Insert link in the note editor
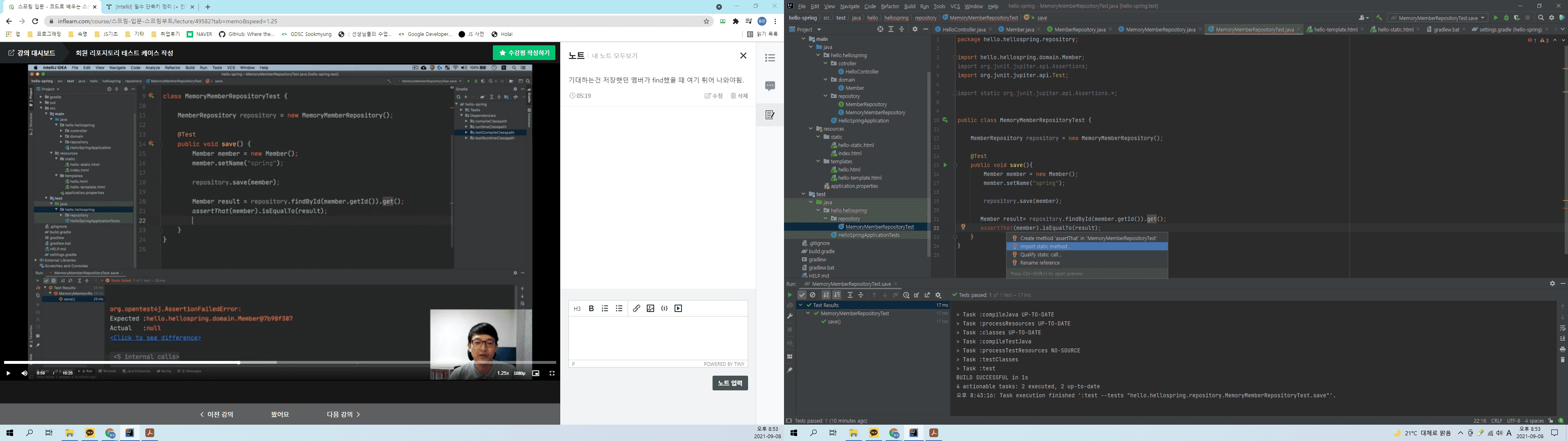This screenshot has width=1568, height=441. [x=637, y=308]
